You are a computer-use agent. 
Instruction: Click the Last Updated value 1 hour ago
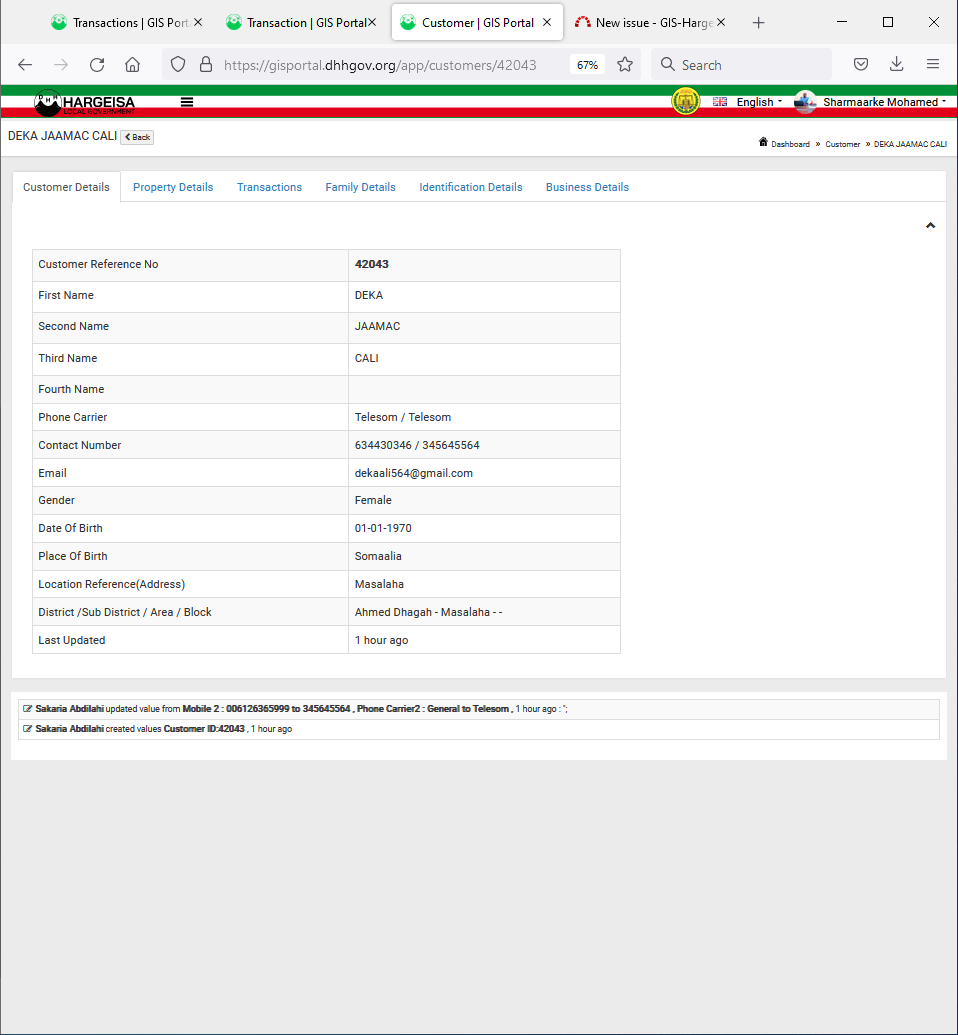coord(382,640)
